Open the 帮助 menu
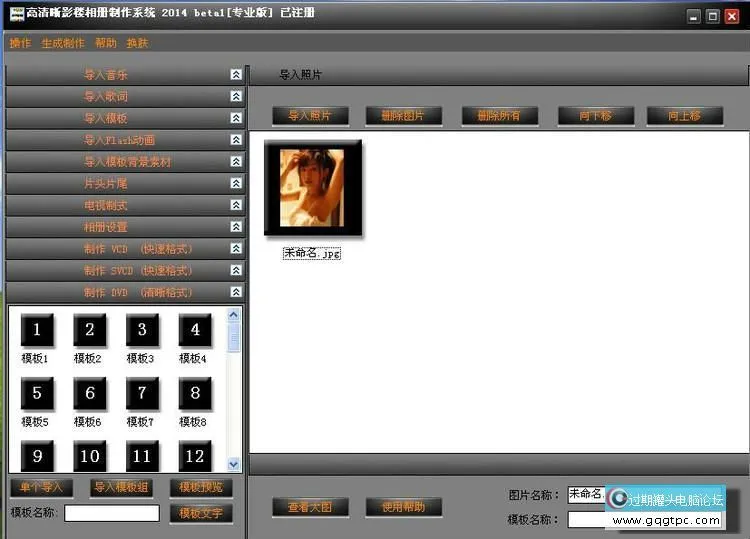Viewport: 750px width, 539px height. (106, 43)
